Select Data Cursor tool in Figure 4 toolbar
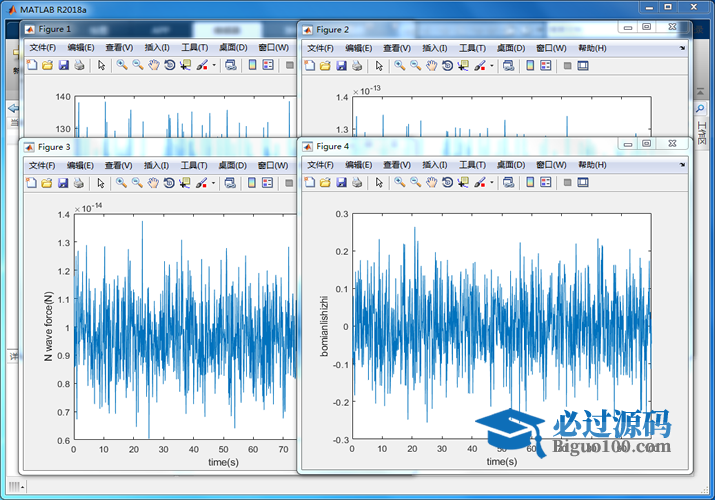This screenshot has height=500, width=715. click(463, 182)
